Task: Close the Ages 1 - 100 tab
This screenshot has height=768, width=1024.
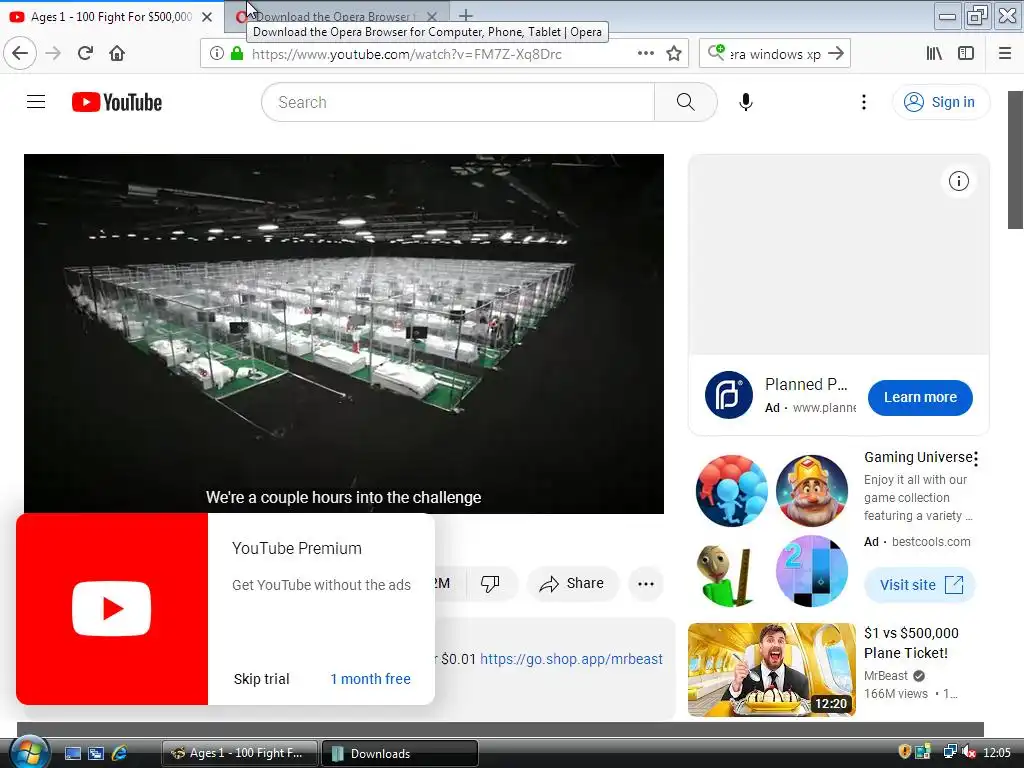Action: [207, 17]
